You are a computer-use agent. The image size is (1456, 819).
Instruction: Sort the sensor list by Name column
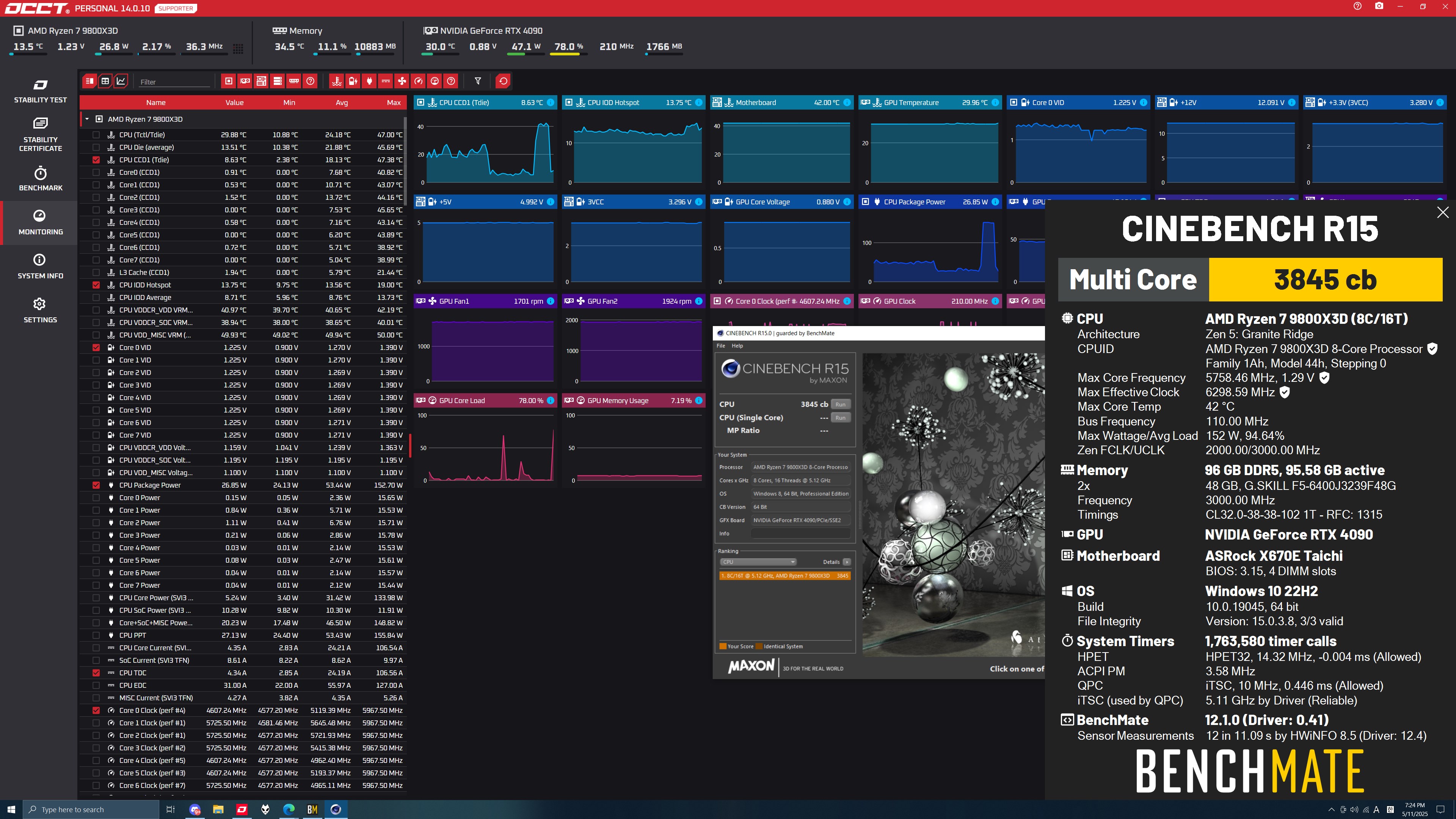(x=156, y=102)
